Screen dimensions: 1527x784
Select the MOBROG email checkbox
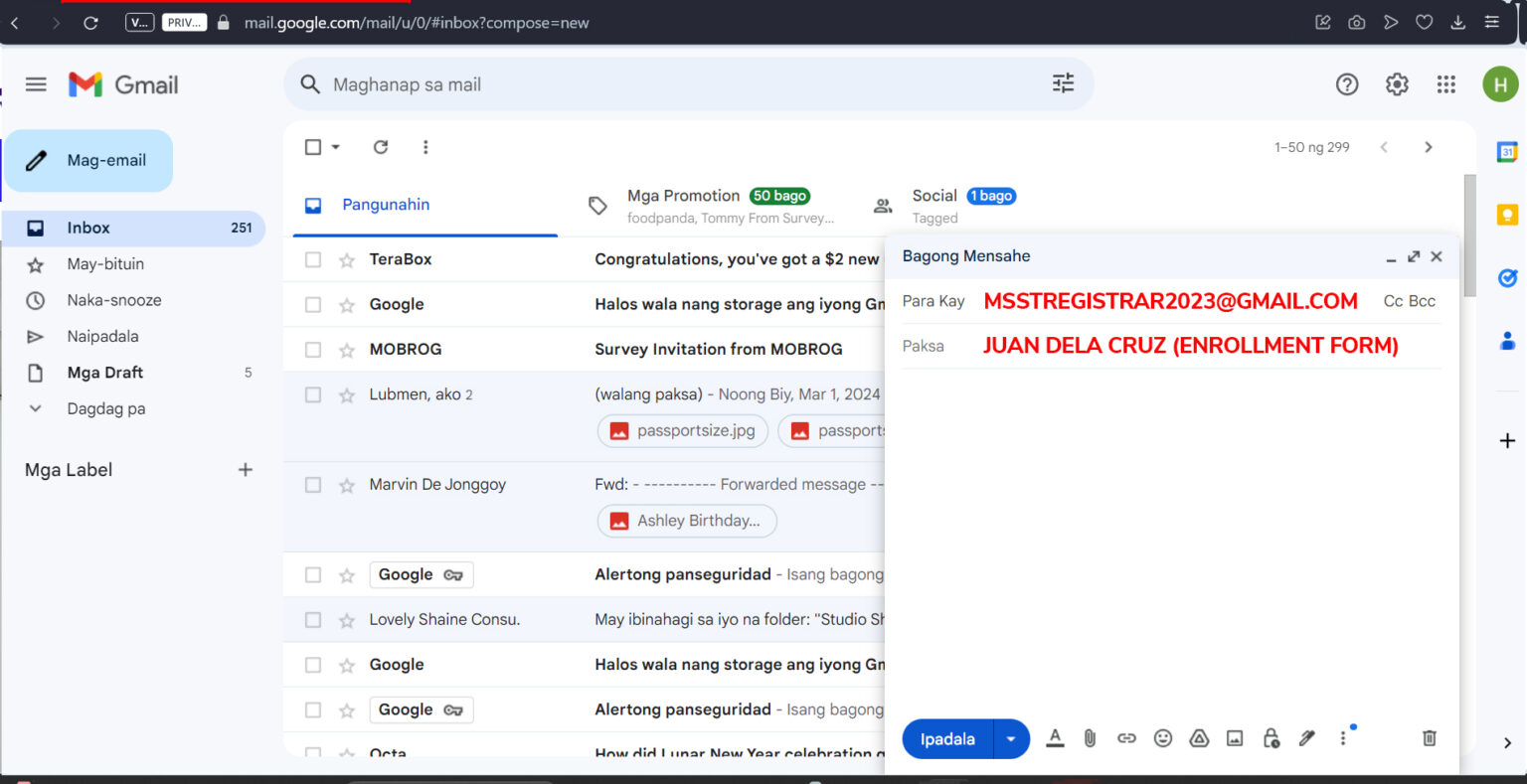313,350
